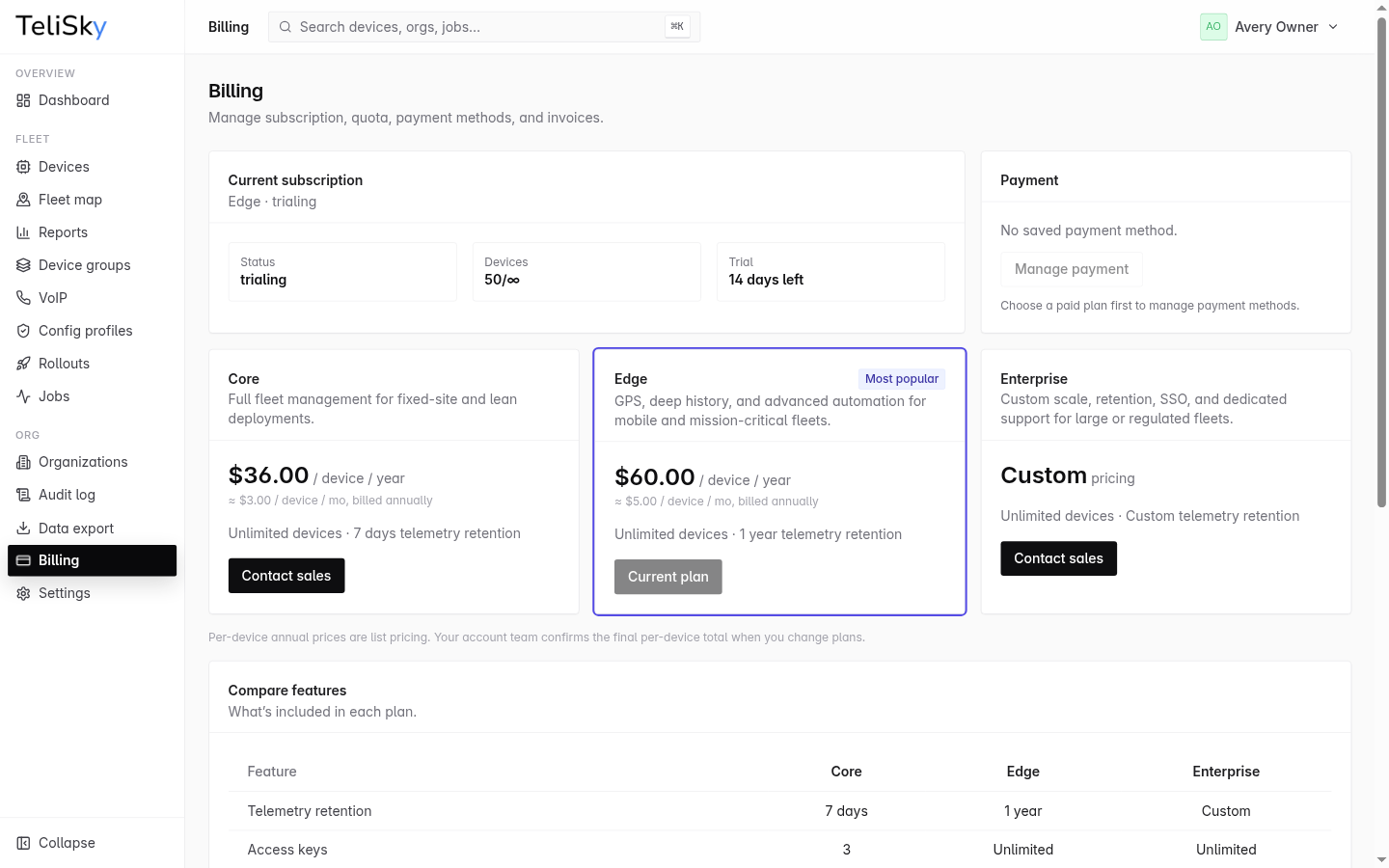Viewport: 1389px width, 868px height.
Task: Click the Collapse sidebar panel icon
Action: coord(23,843)
